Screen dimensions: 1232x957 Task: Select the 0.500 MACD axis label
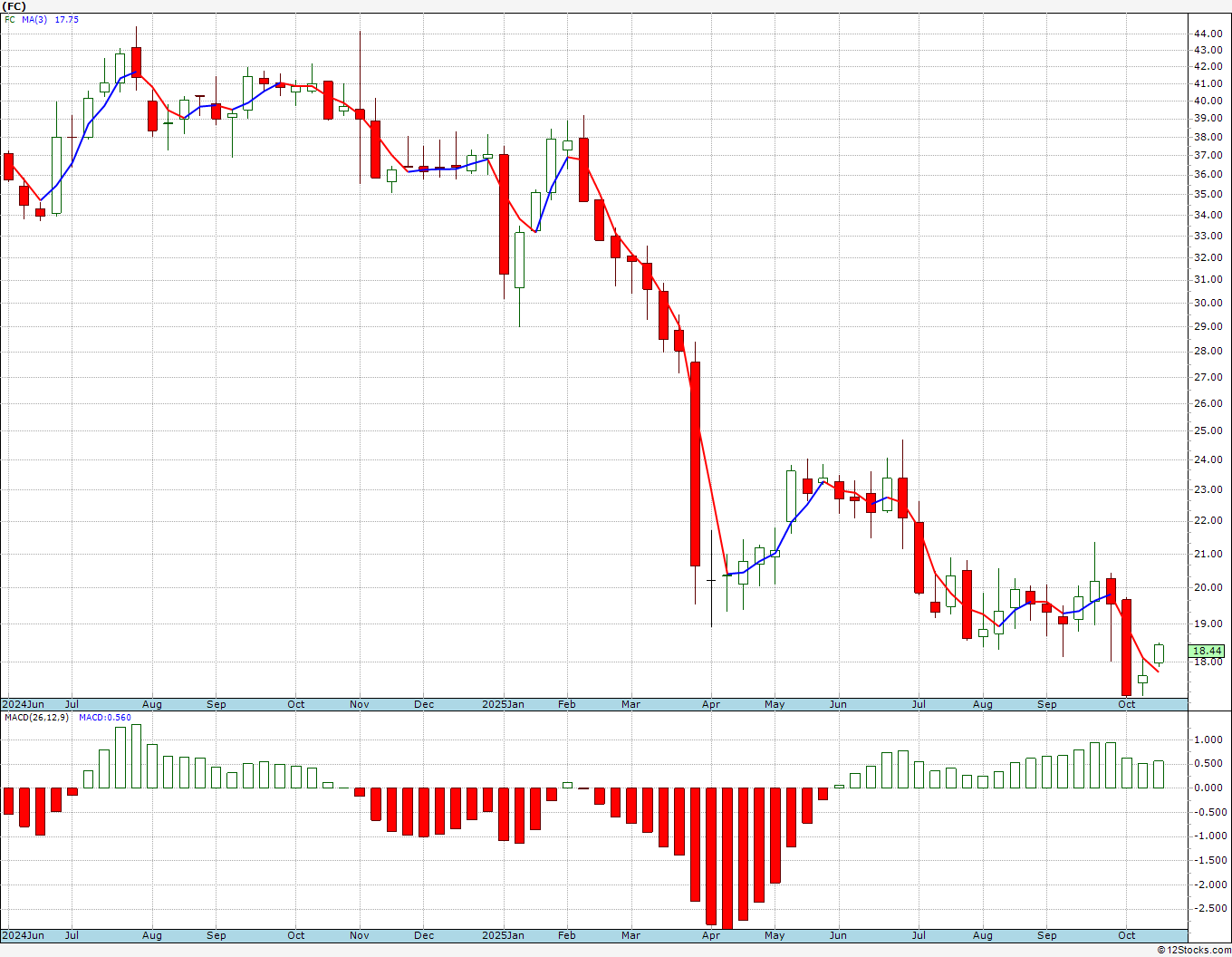tap(1210, 763)
